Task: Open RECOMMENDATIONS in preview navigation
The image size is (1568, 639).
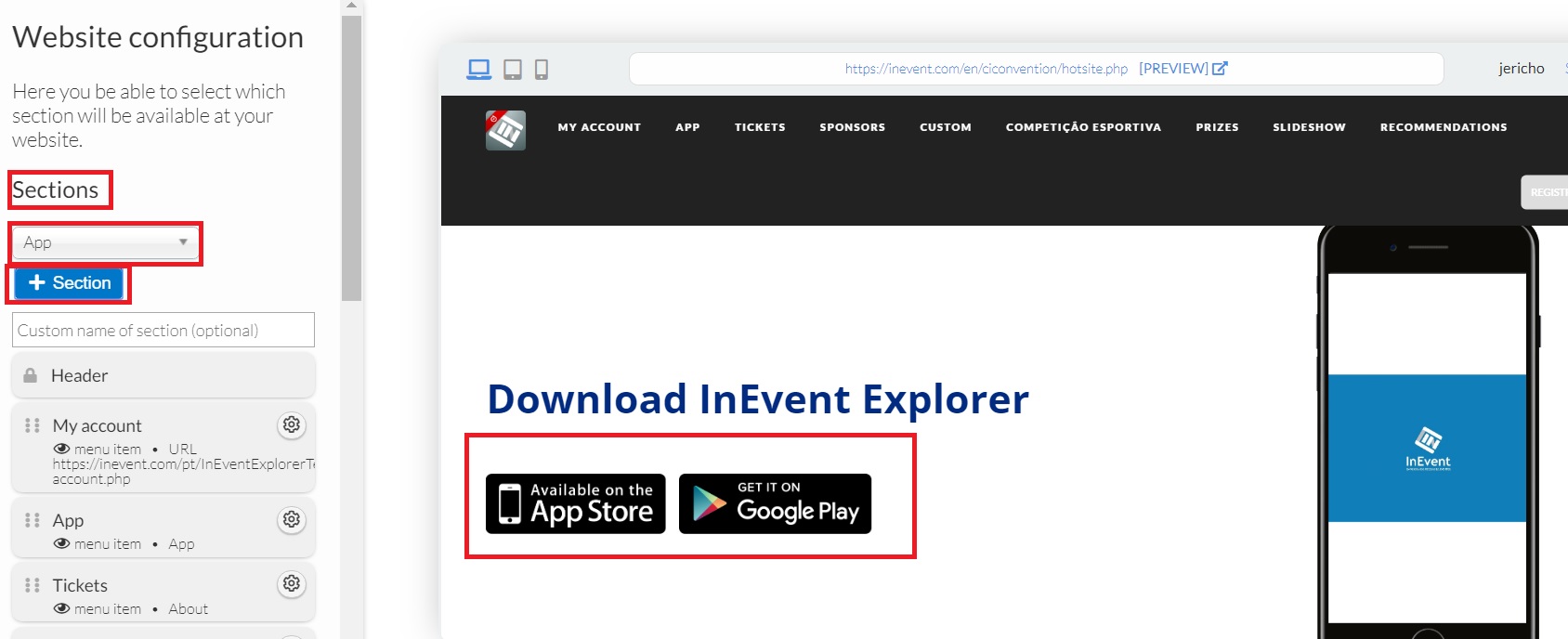Action: click(1444, 127)
